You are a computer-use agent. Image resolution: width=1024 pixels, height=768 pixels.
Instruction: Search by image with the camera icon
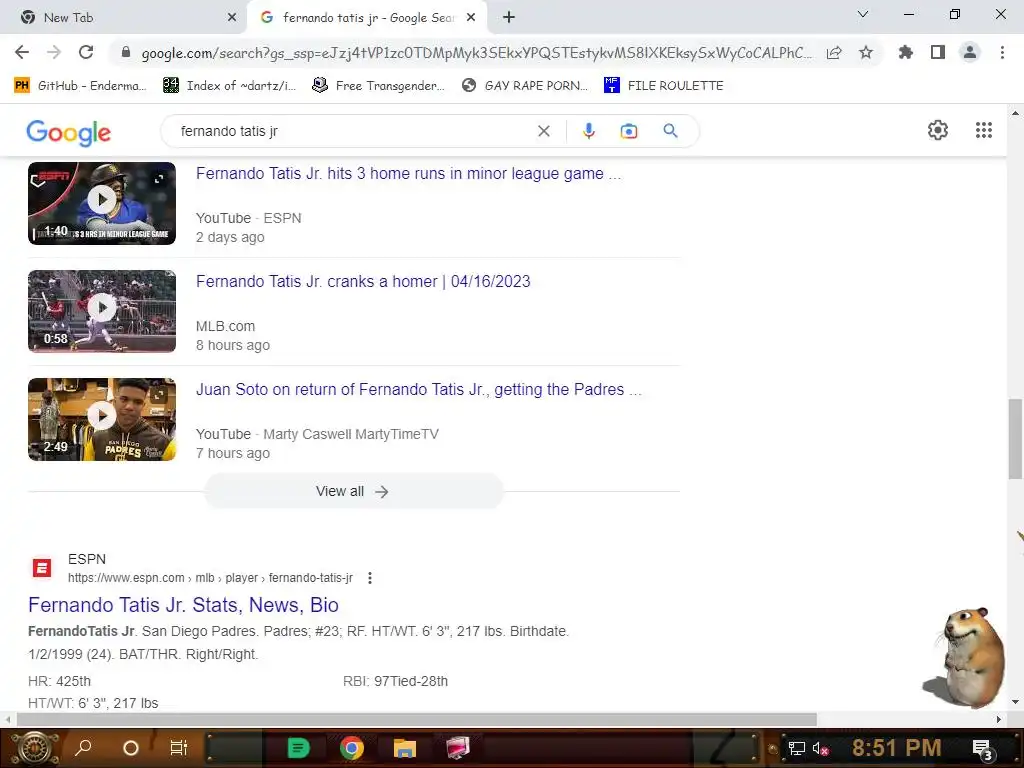[x=629, y=131]
